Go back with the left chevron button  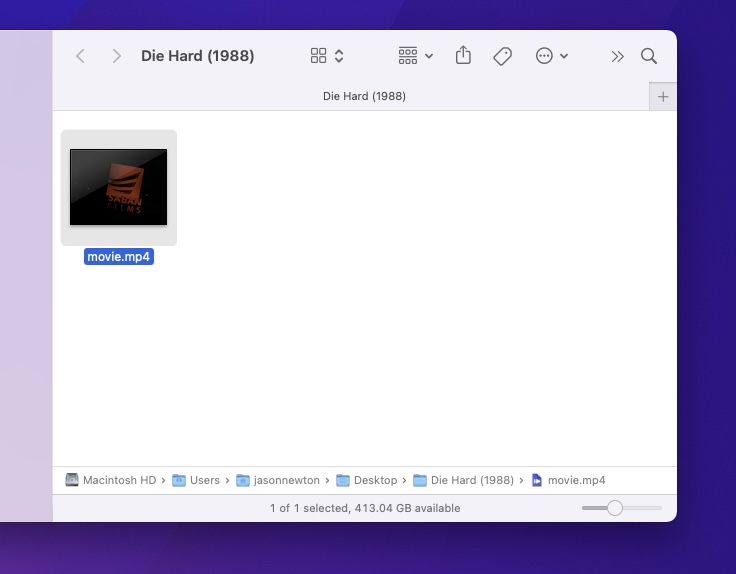click(x=80, y=56)
